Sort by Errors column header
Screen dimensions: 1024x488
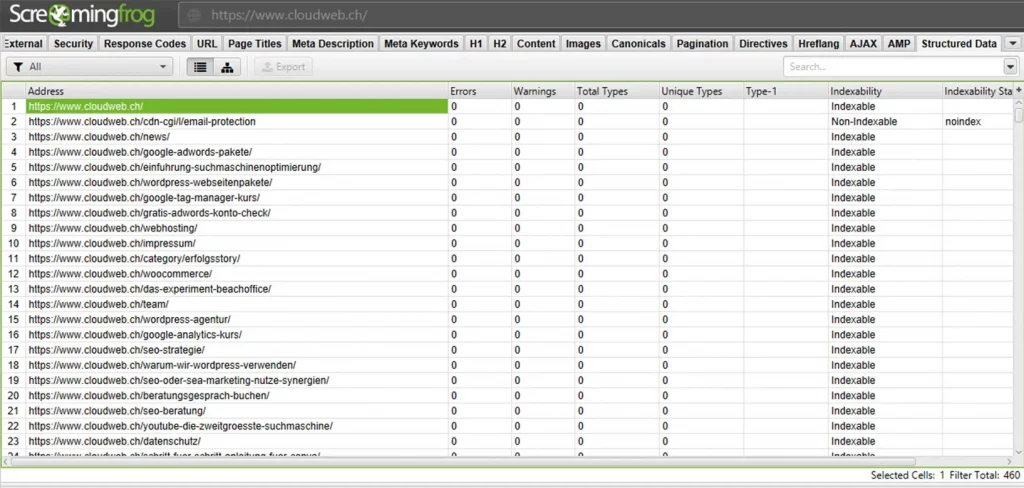click(479, 91)
